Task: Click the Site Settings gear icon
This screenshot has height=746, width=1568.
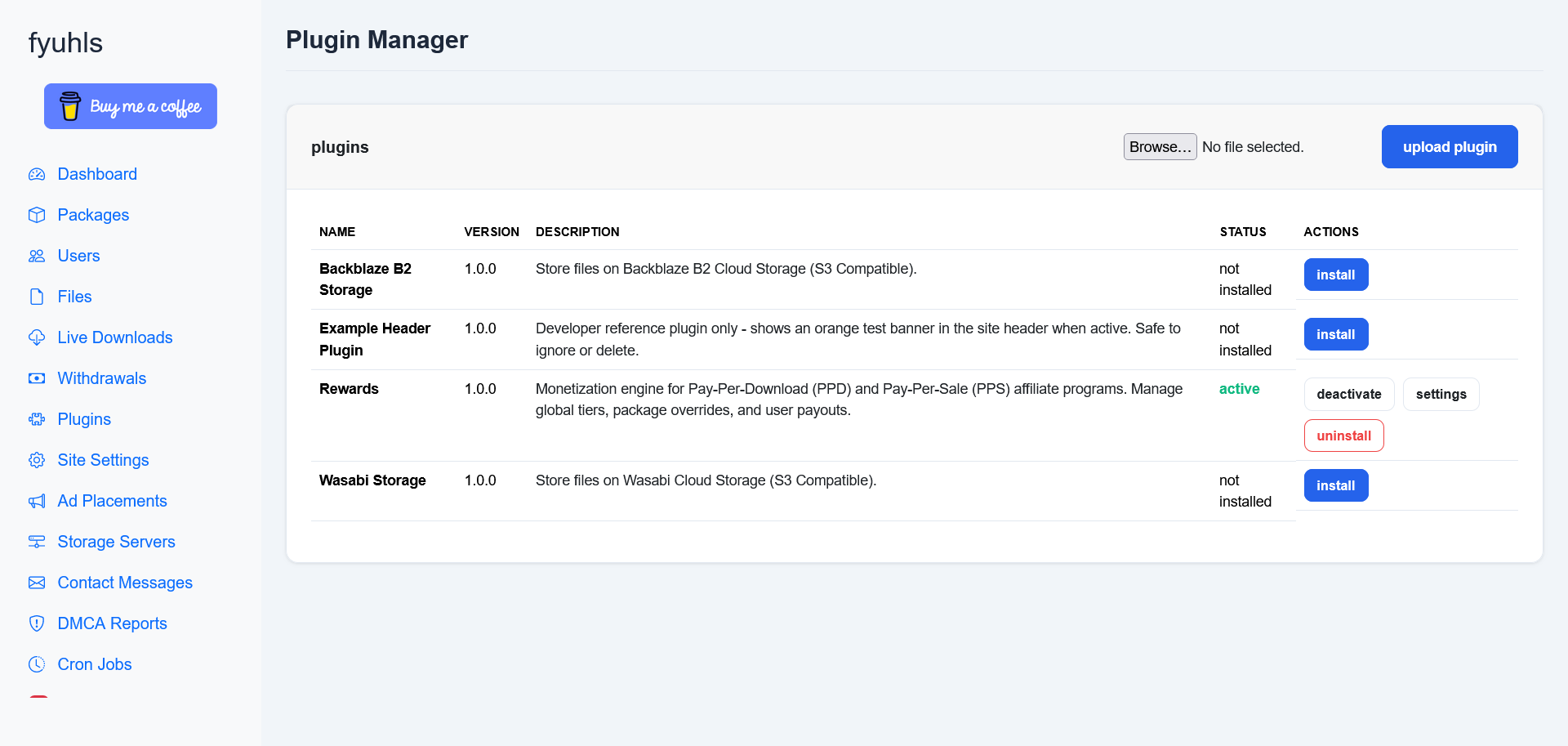Action: click(x=37, y=460)
